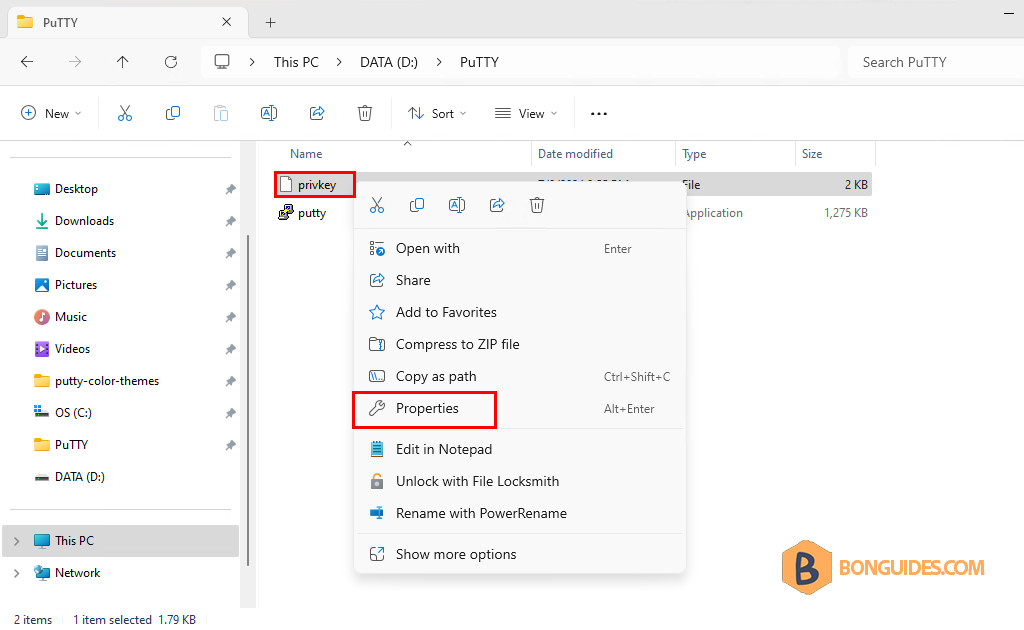Click the Delete trash icon in the top toolbar

coord(365,114)
